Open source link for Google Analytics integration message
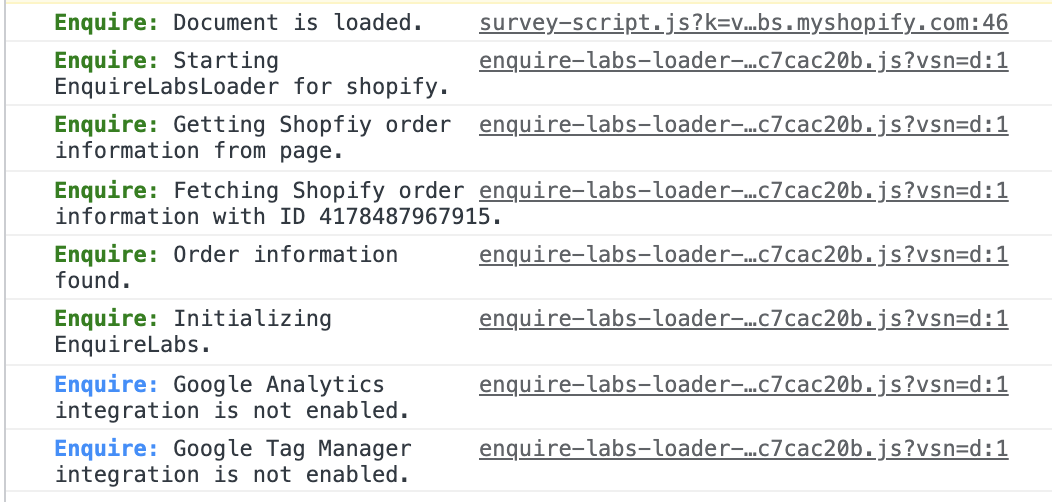 tap(743, 385)
